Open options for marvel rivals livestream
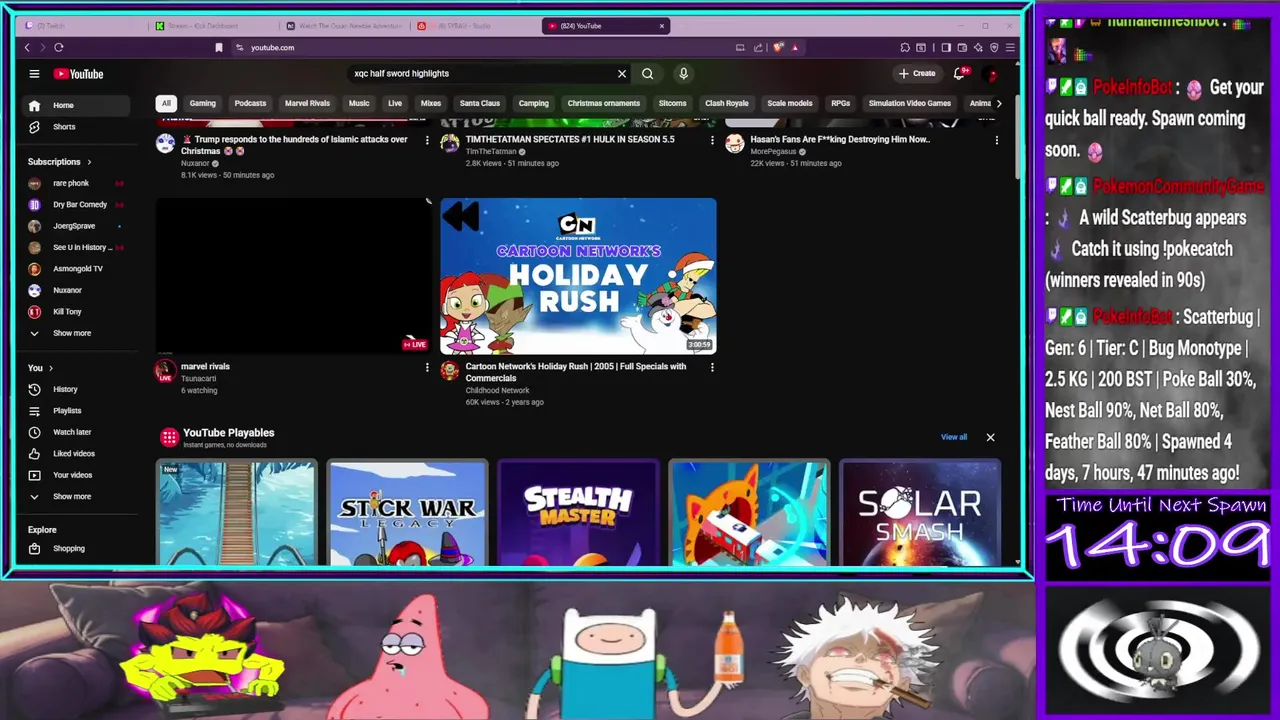Image resolution: width=1280 pixels, height=720 pixels. pyautogui.click(x=427, y=368)
